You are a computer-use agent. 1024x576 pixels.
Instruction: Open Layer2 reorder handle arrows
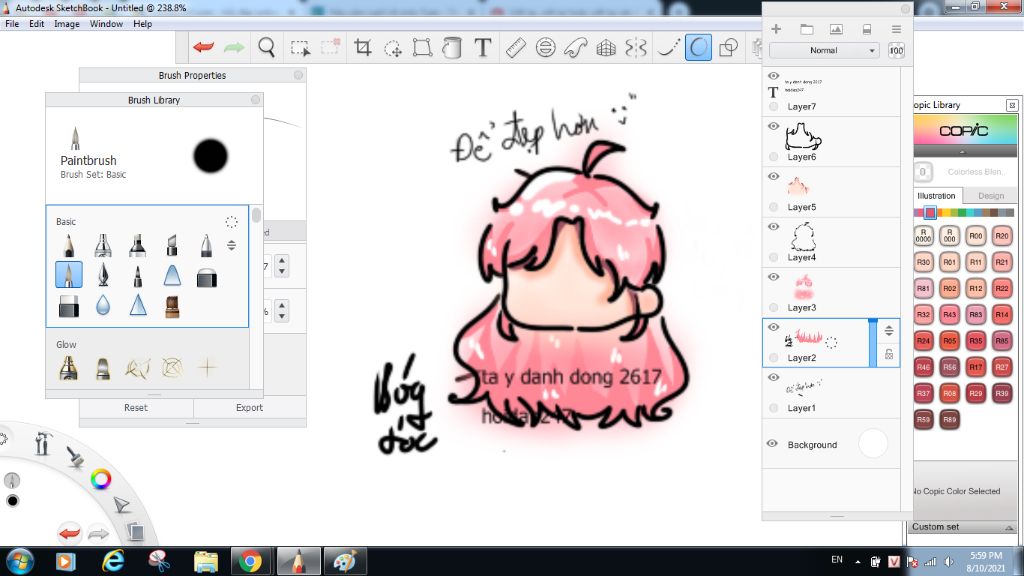(x=889, y=330)
